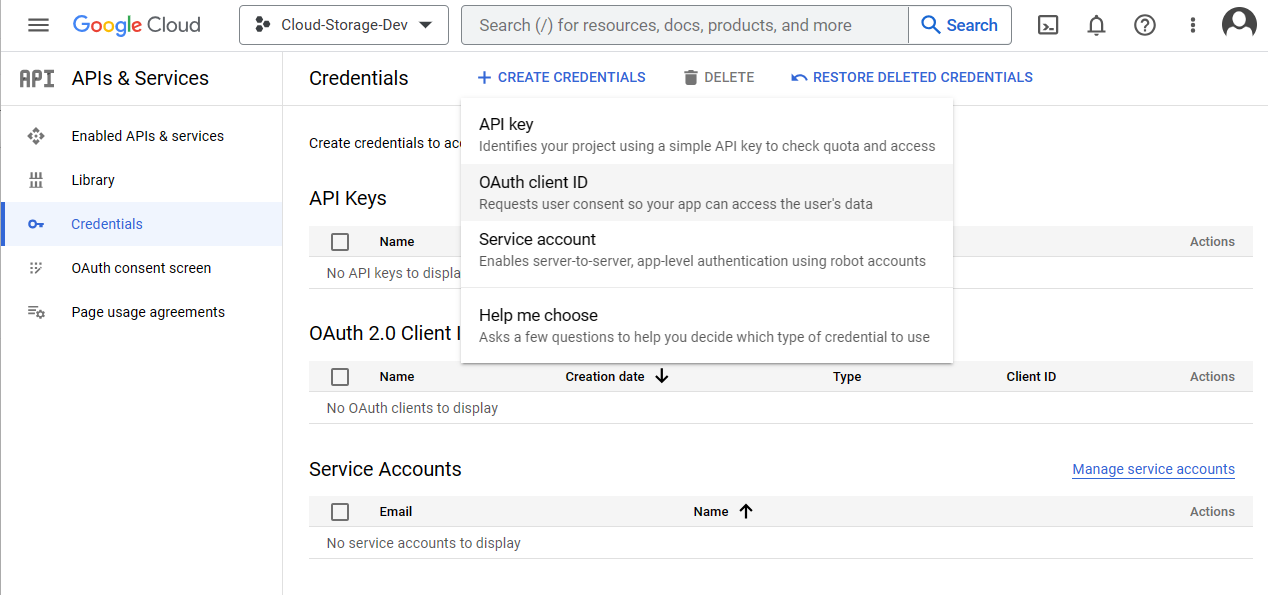
Task: Open the notifications bell
Action: pos(1096,25)
